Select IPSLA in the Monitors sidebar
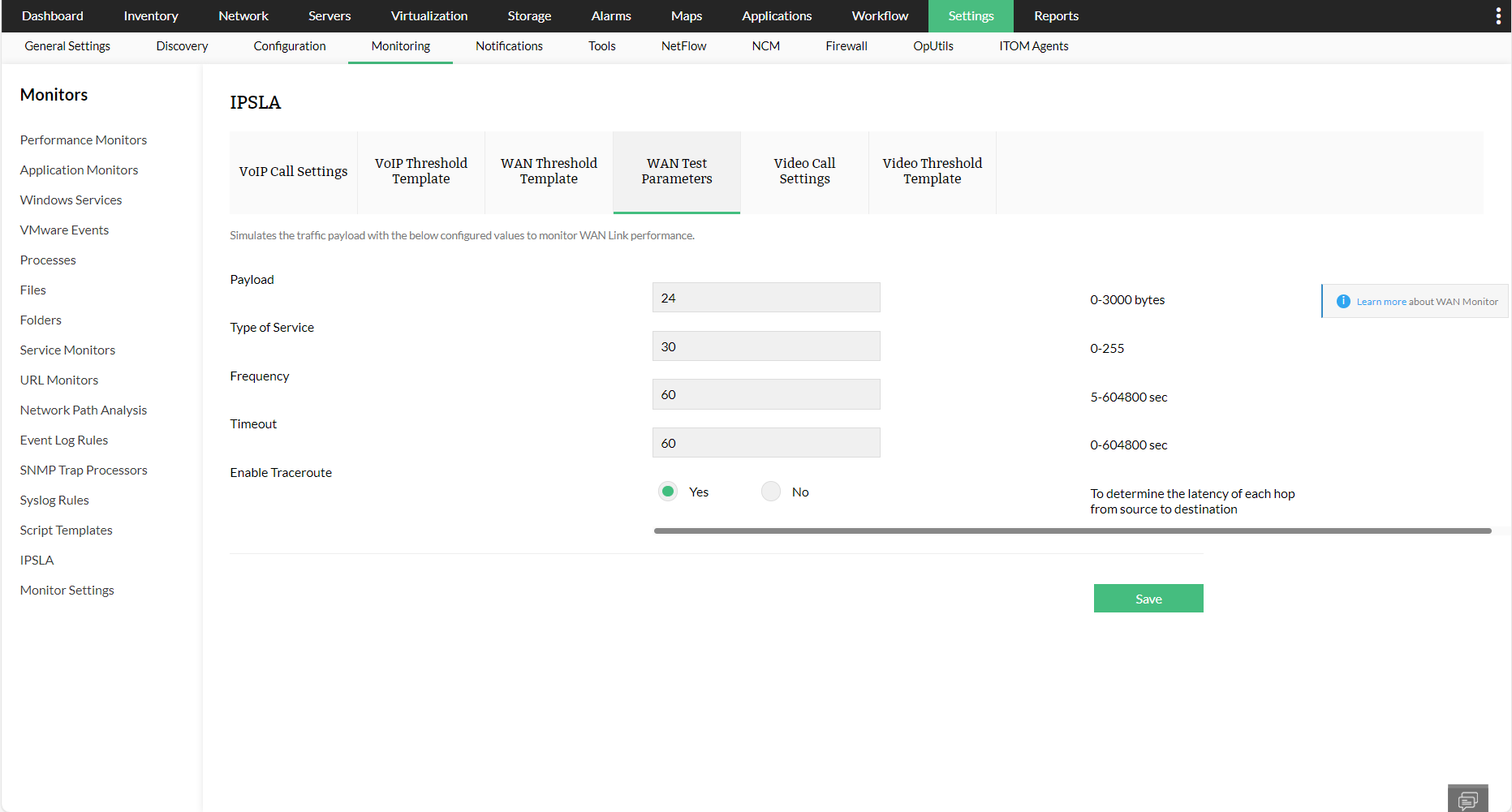Viewport: 1512px width, 812px height. (x=37, y=560)
